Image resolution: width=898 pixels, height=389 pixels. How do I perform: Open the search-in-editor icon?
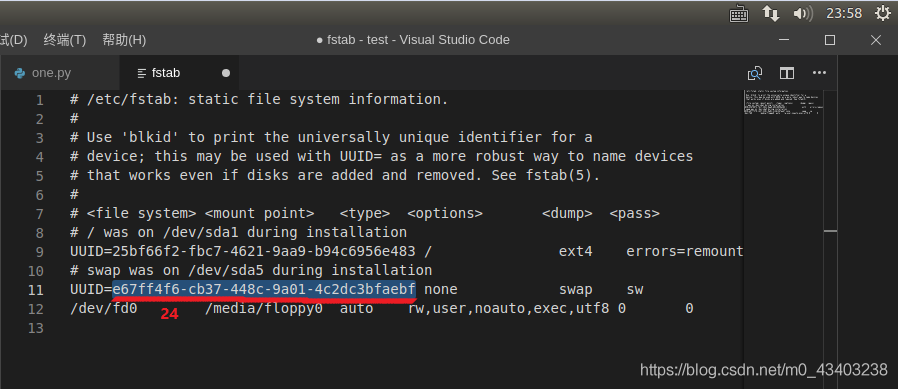click(x=755, y=73)
